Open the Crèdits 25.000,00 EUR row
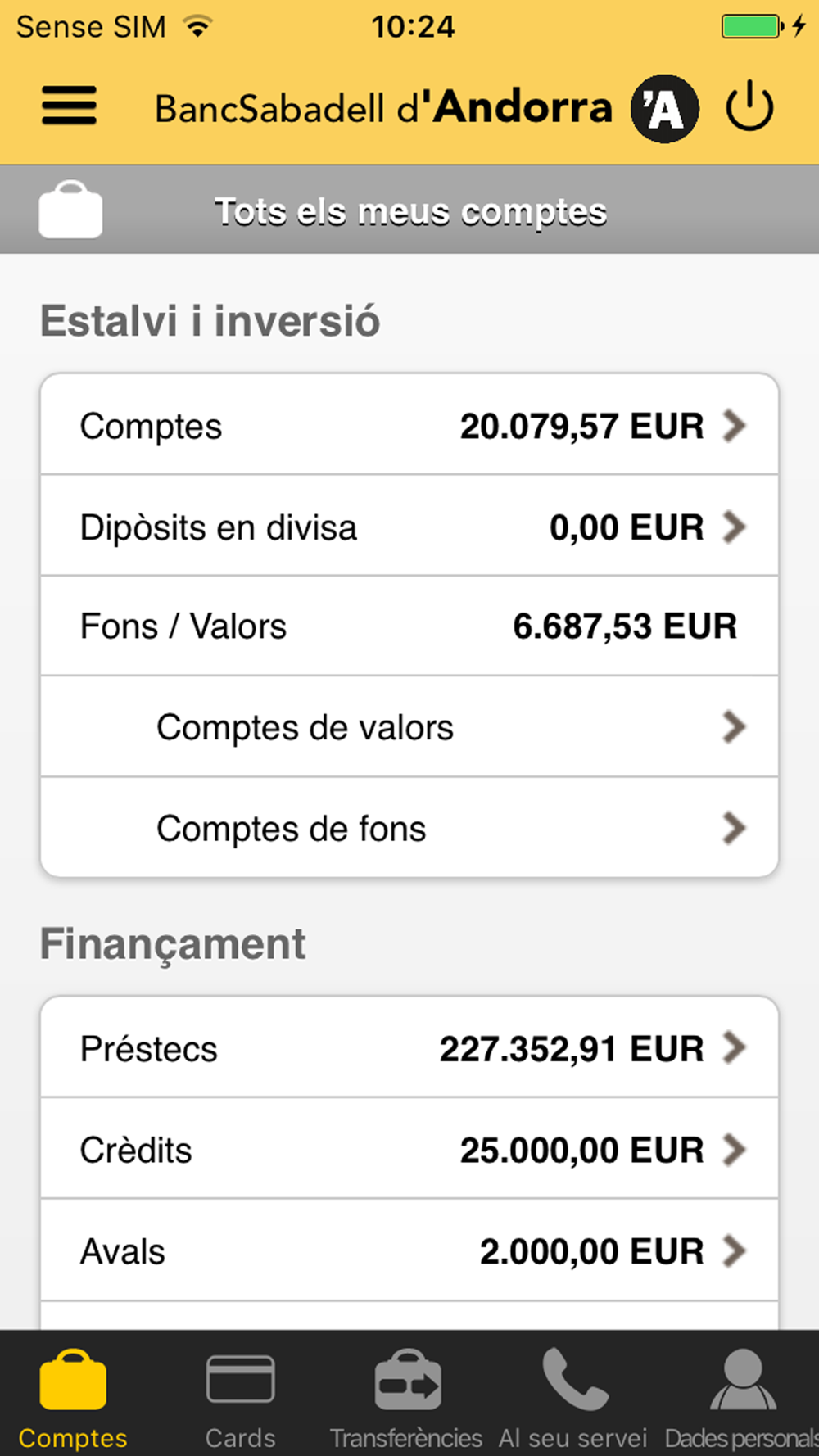The width and height of the screenshot is (819, 1456). pos(409,1150)
